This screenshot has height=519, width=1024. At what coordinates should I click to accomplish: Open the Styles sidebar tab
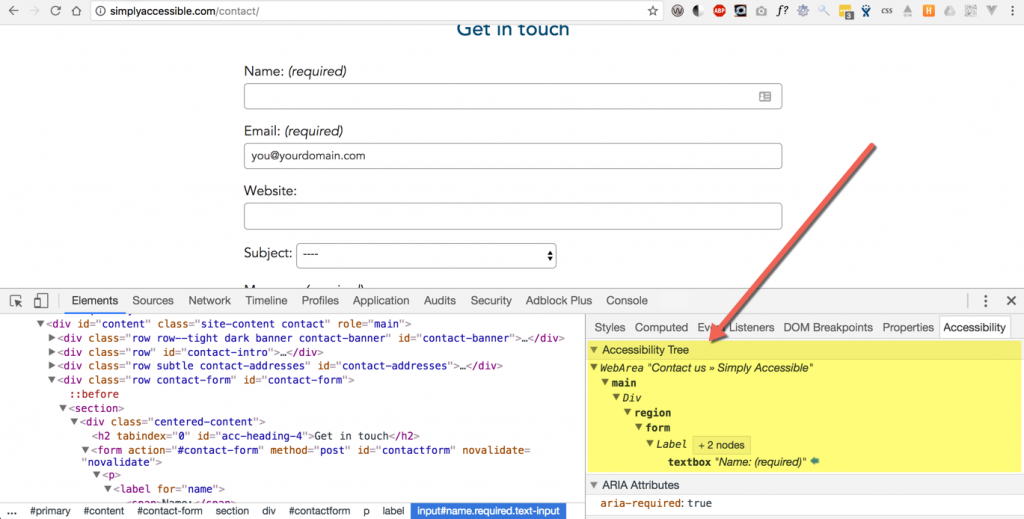point(609,327)
